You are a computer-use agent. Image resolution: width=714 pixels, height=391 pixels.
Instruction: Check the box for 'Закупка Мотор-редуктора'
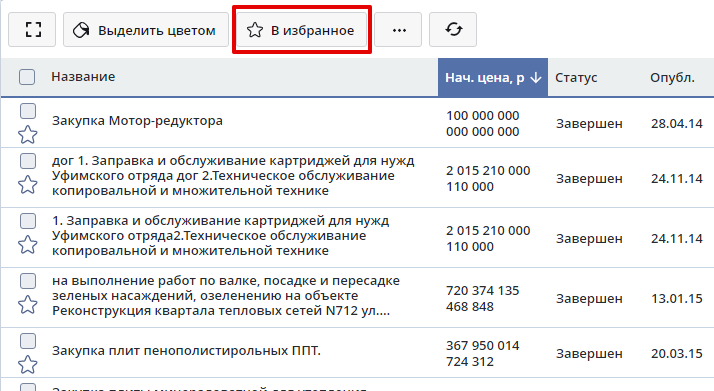[x=28, y=111]
